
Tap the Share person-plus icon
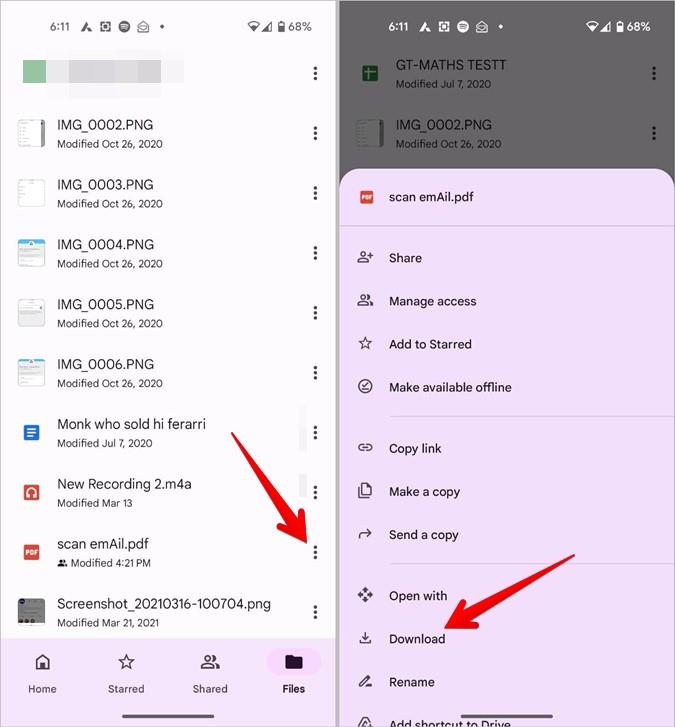[365, 257]
